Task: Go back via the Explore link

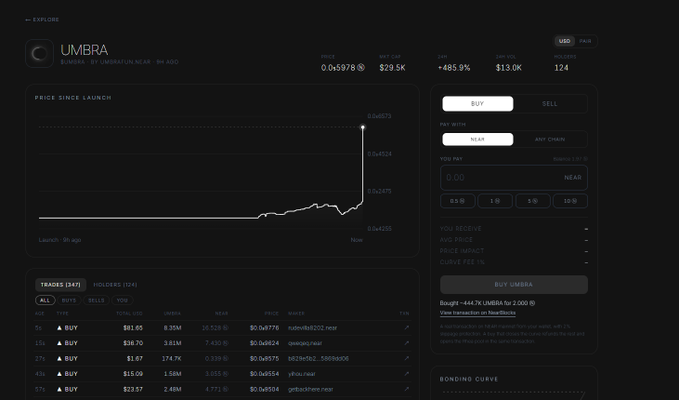Action: (42, 19)
